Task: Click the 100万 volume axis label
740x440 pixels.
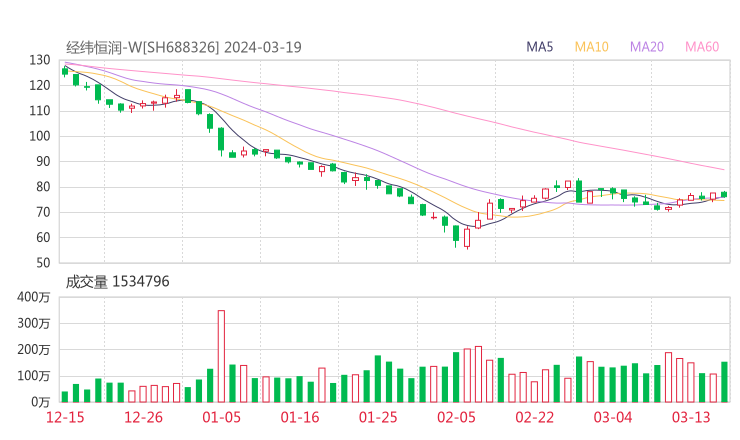Action: click(33, 376)
